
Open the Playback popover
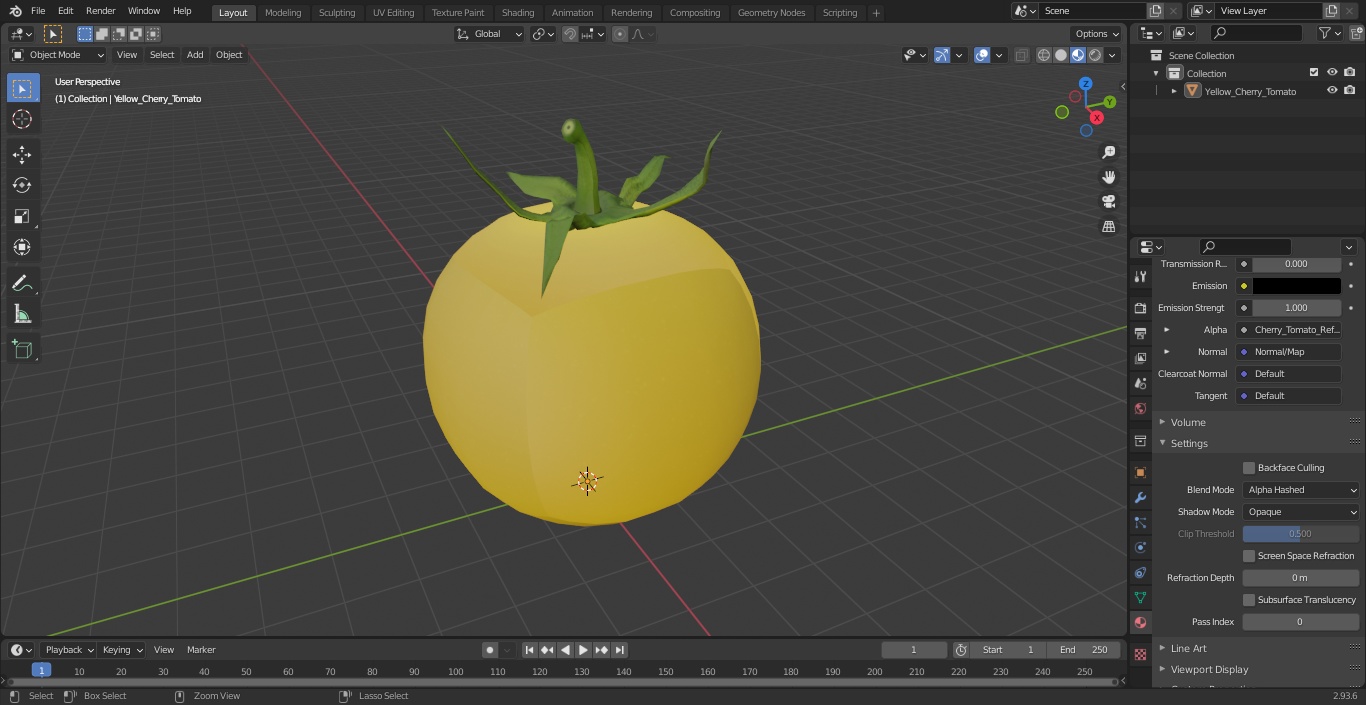pos(69,650)
